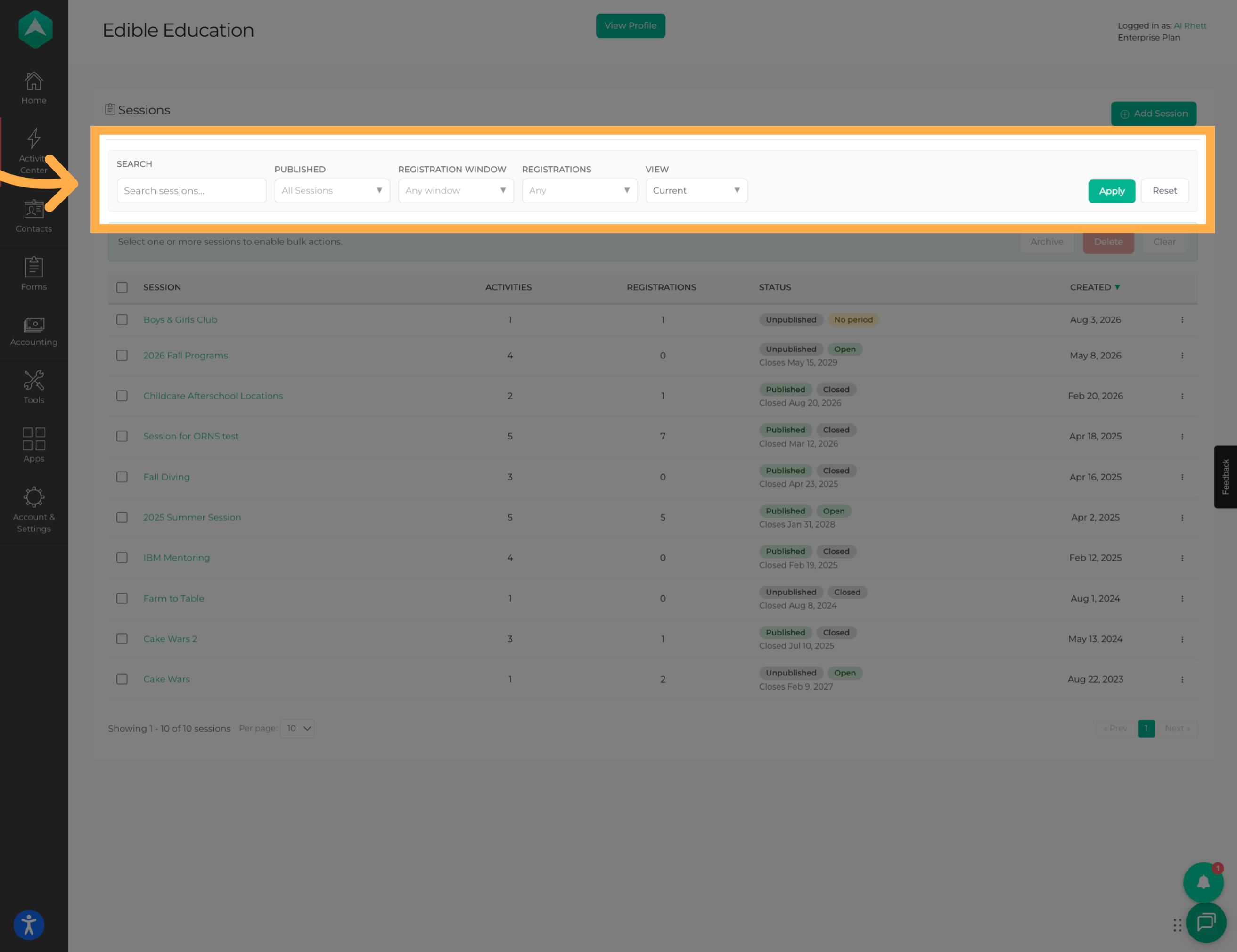This screenshot has width=1237, height=952.
Task: Select the Session for ORNS test checkbox
Action: [x=122, y=436]
